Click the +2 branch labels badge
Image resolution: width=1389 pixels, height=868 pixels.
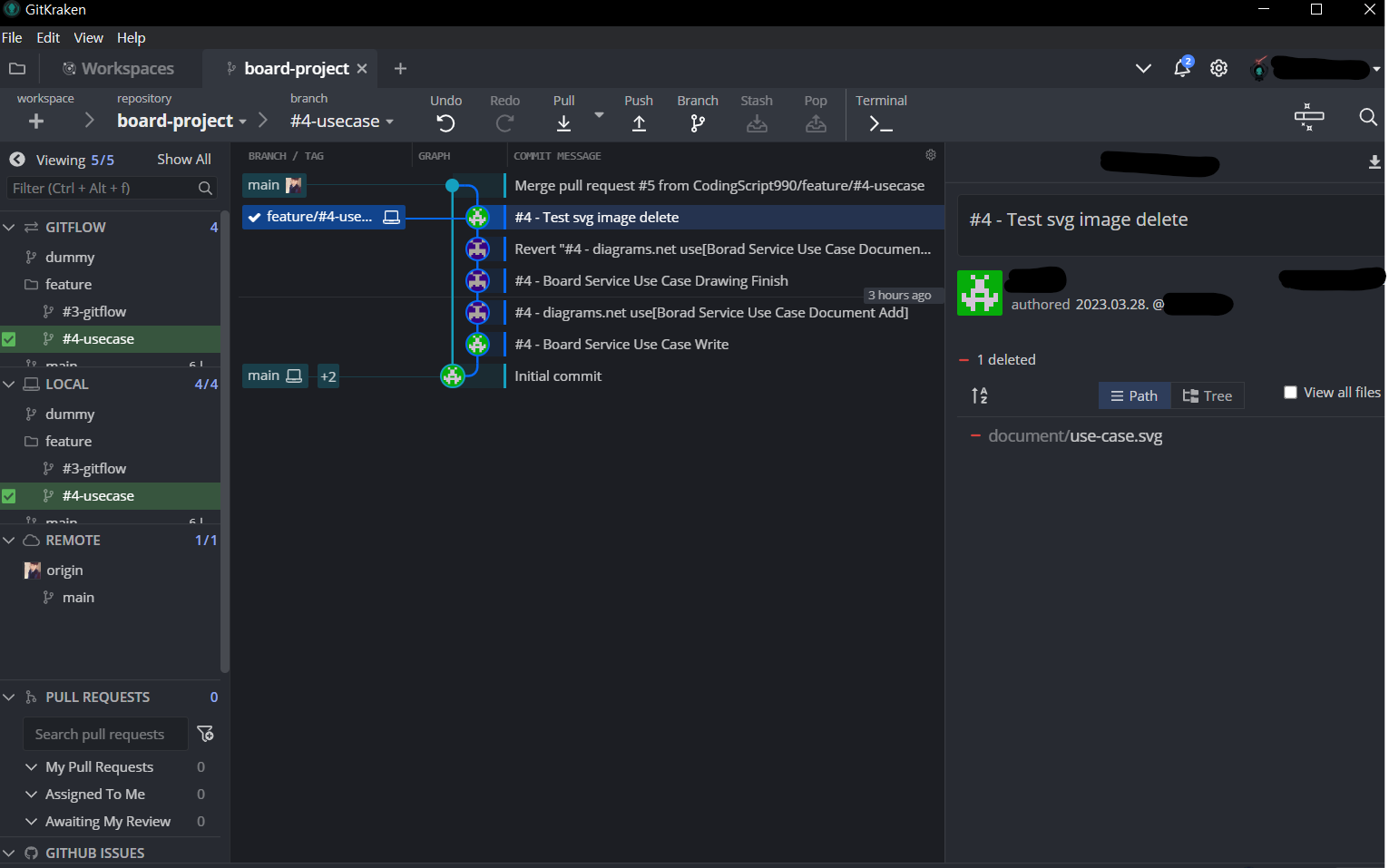(x=328, y=375)
